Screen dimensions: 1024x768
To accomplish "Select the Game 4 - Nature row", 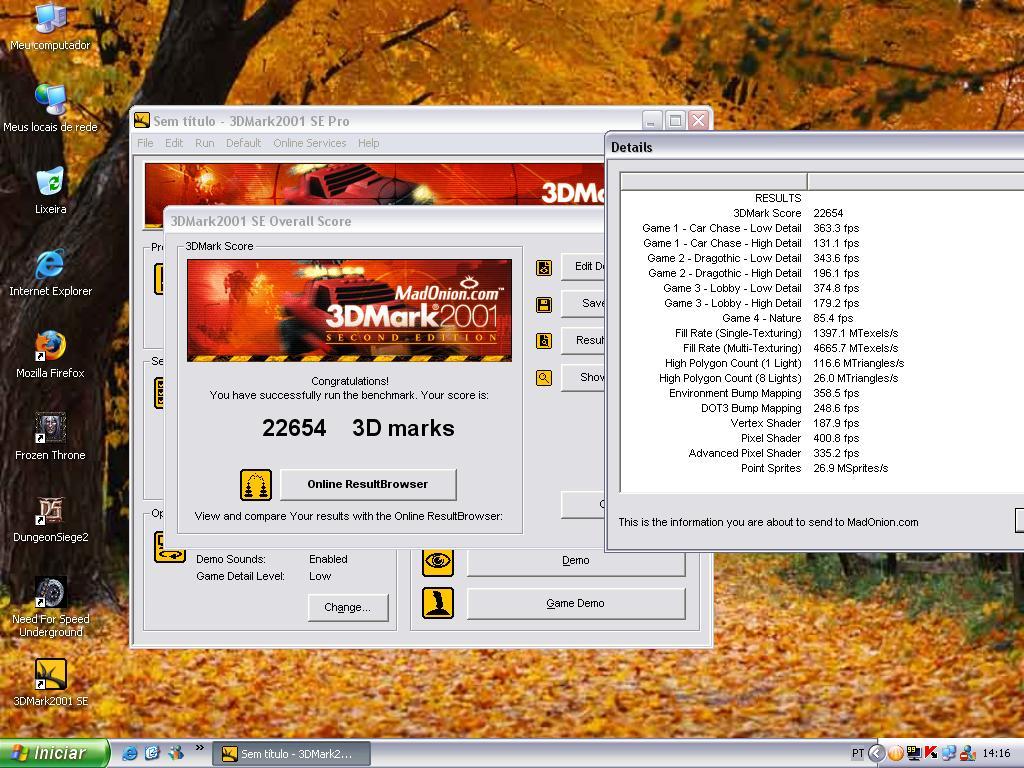I will coord(822,318).
